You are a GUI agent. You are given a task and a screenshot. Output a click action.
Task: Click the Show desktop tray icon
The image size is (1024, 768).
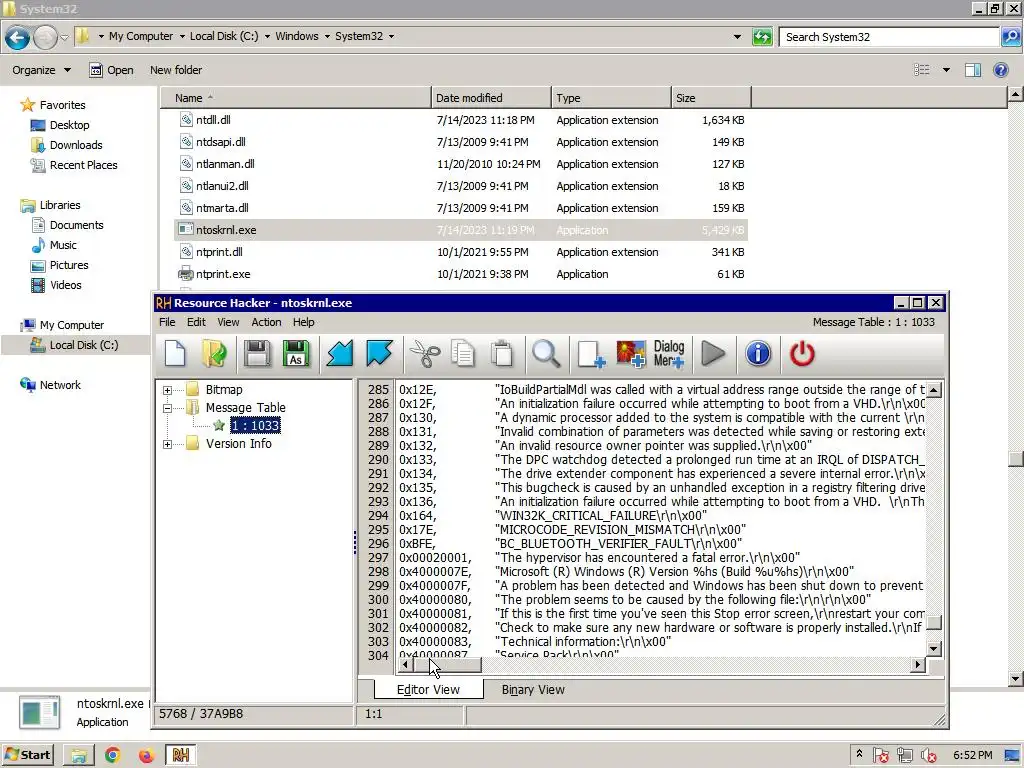(x=1013, y=756)
